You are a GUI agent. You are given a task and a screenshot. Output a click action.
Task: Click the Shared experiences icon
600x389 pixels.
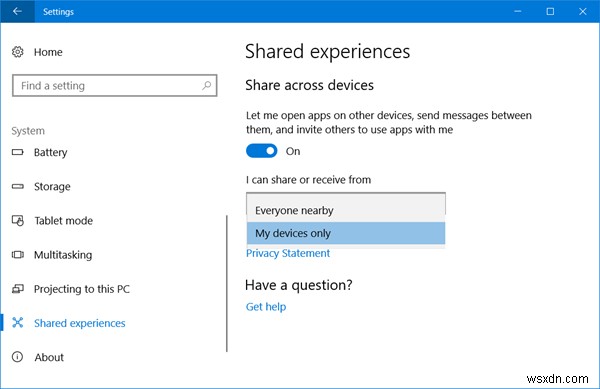[18, 322]
